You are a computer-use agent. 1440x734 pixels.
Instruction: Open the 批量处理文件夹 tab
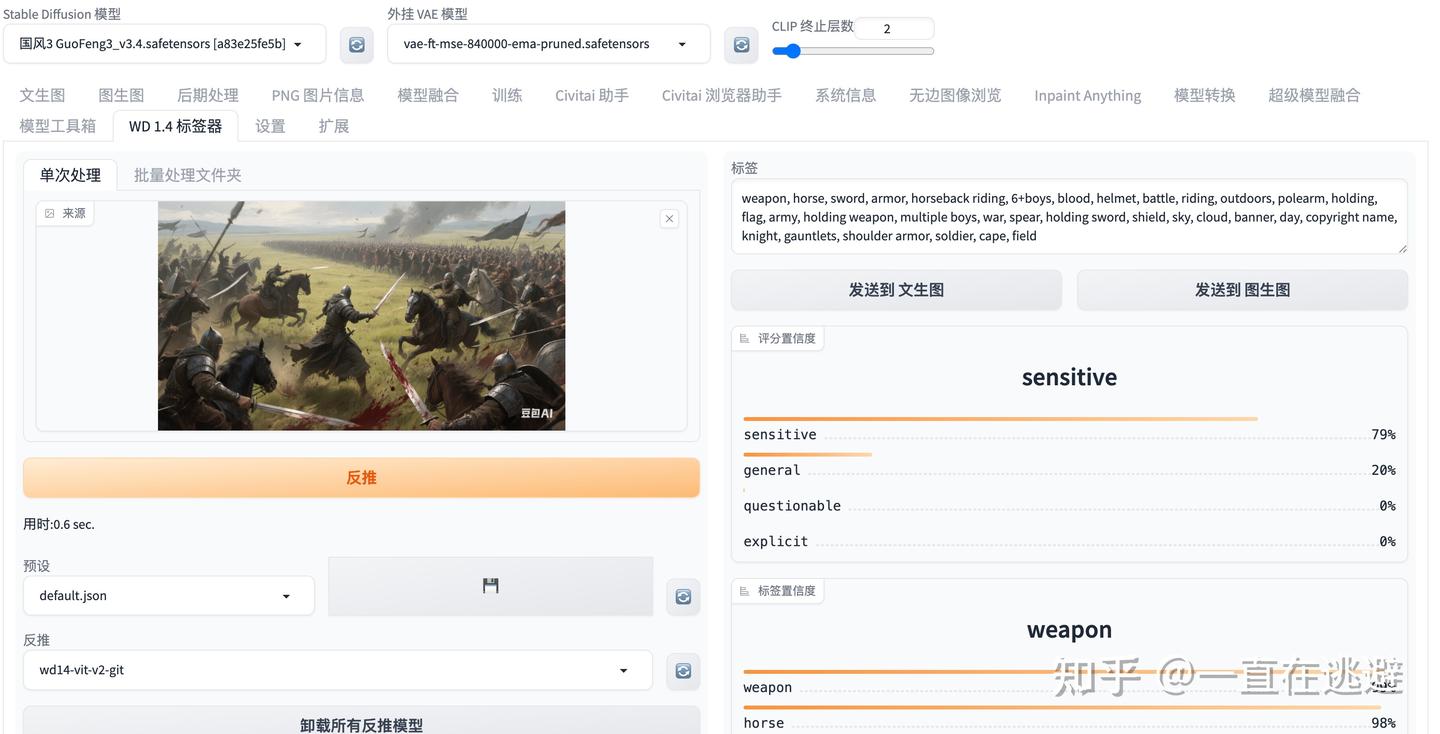[187, 174]
